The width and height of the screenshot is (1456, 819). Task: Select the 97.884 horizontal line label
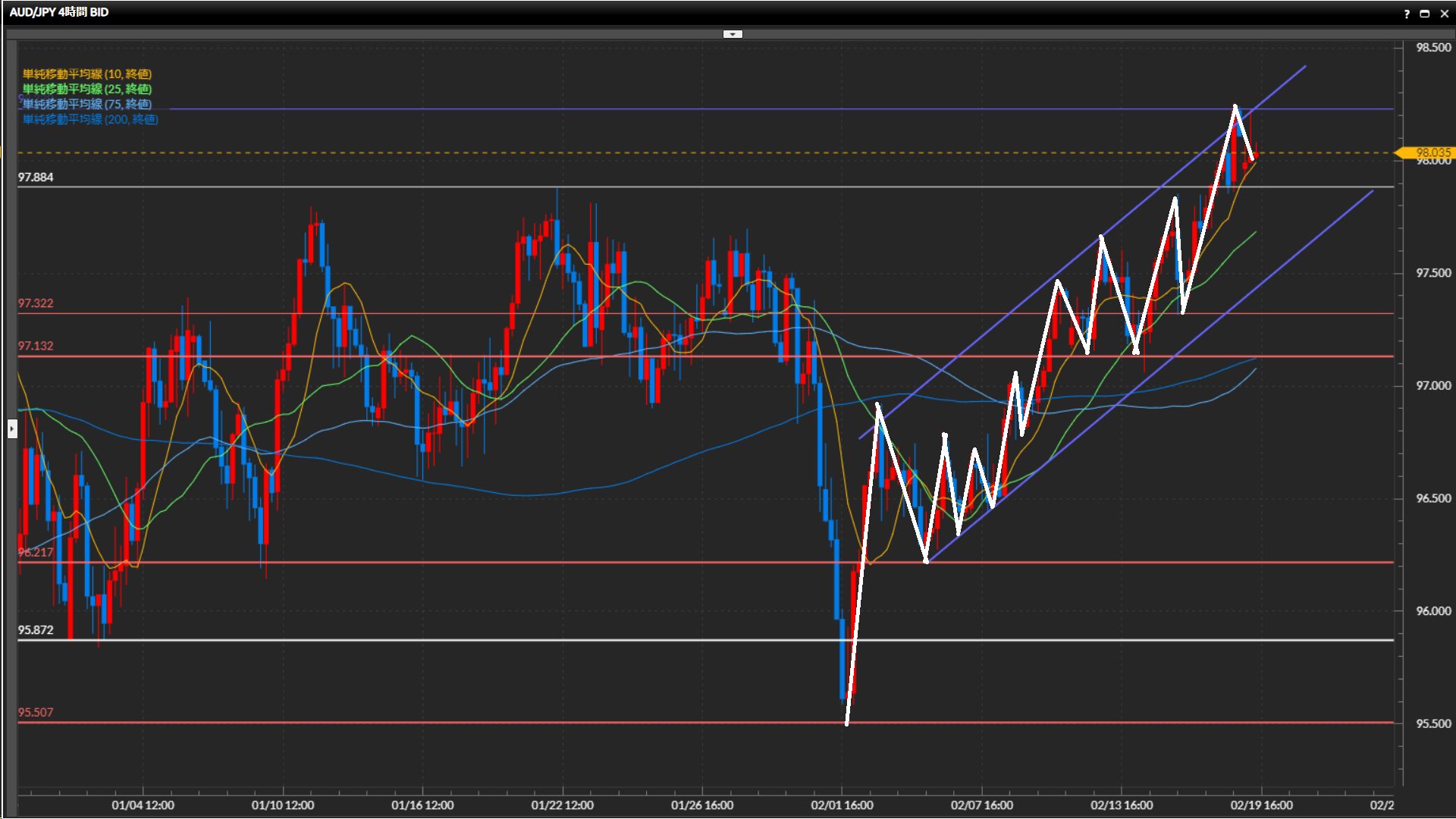36,177
